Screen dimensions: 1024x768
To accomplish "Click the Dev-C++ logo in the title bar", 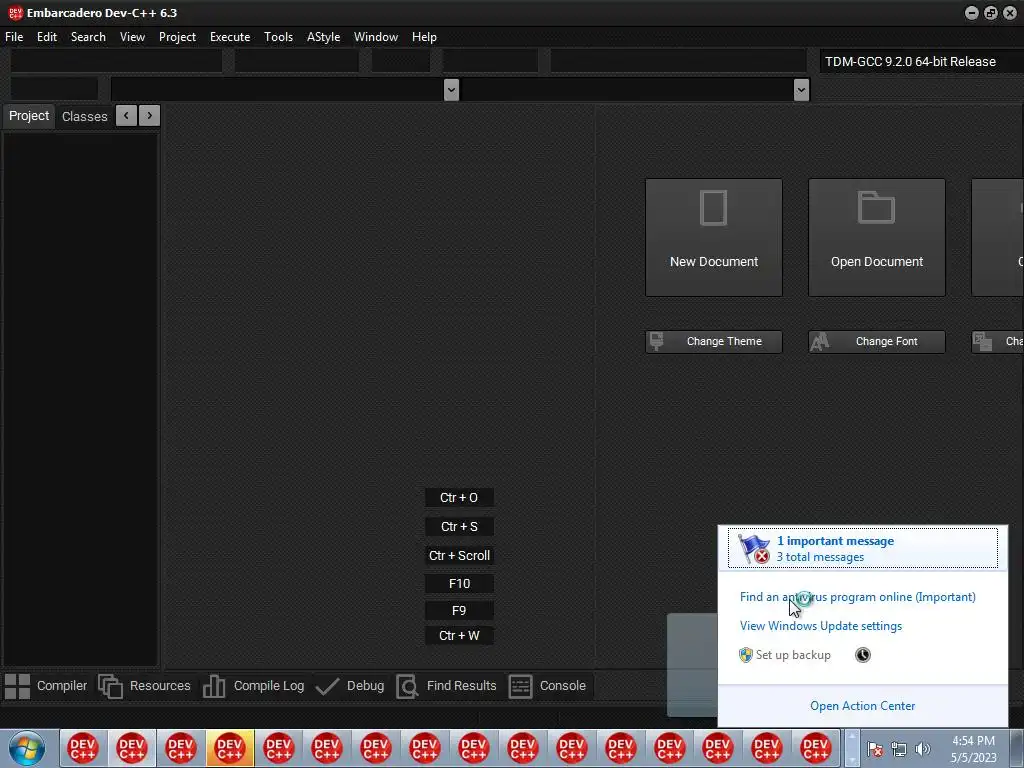I will (x=14, y=12).
